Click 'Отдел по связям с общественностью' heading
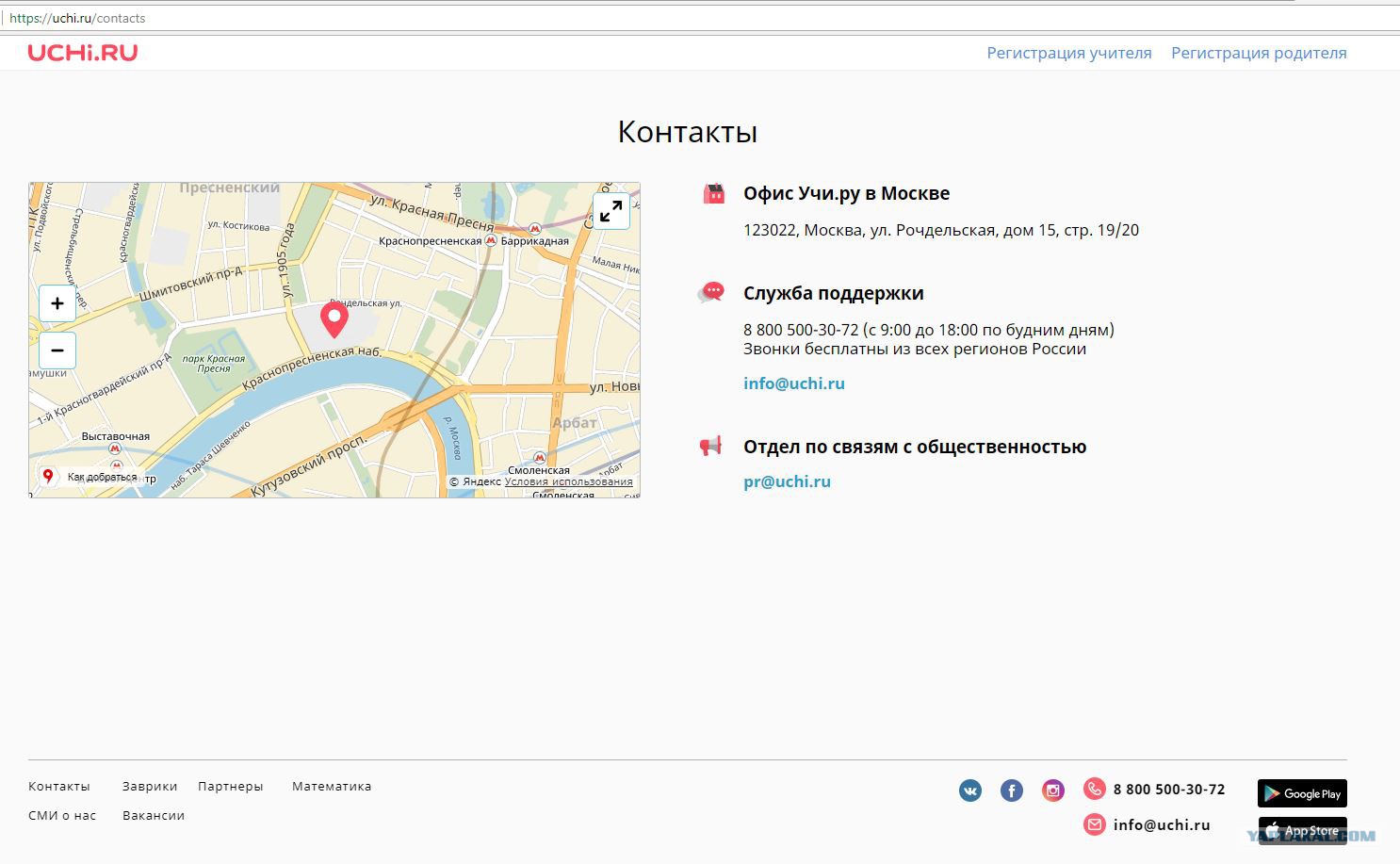Screen dimensions: 1400x864 tap(915, 447)
